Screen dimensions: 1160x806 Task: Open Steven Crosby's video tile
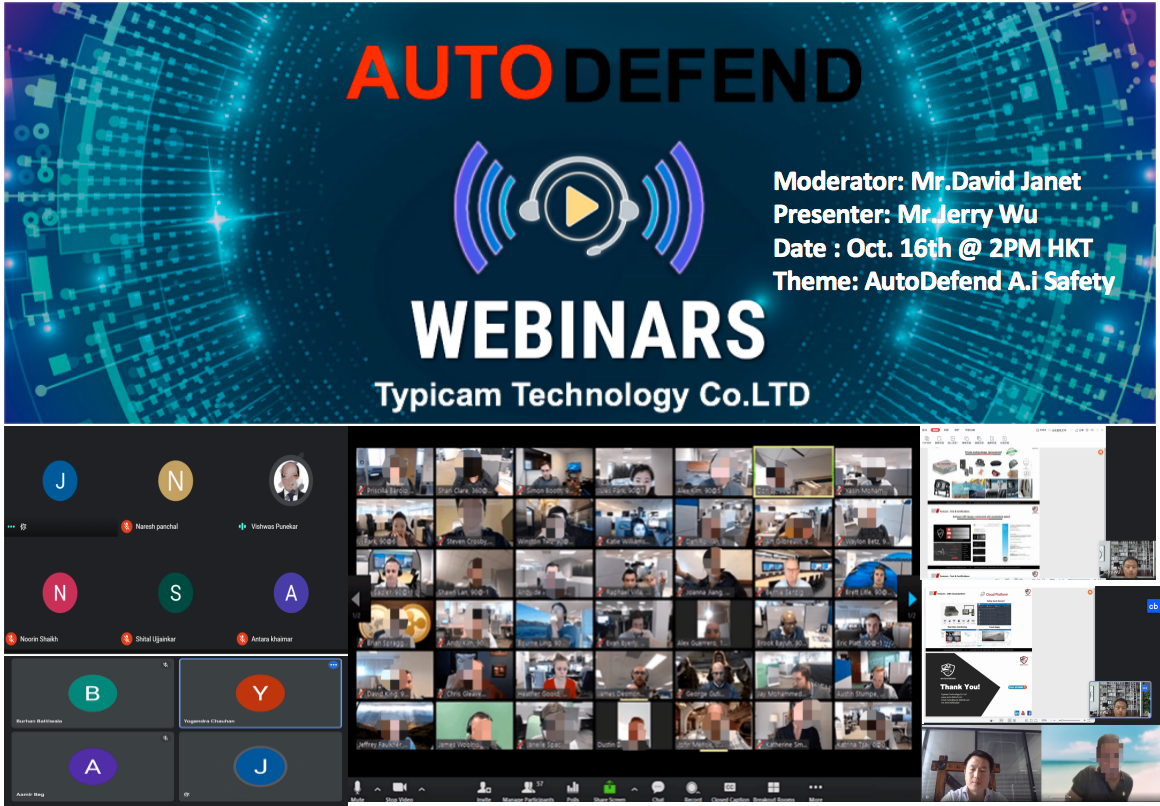click(x=474, y=523)
